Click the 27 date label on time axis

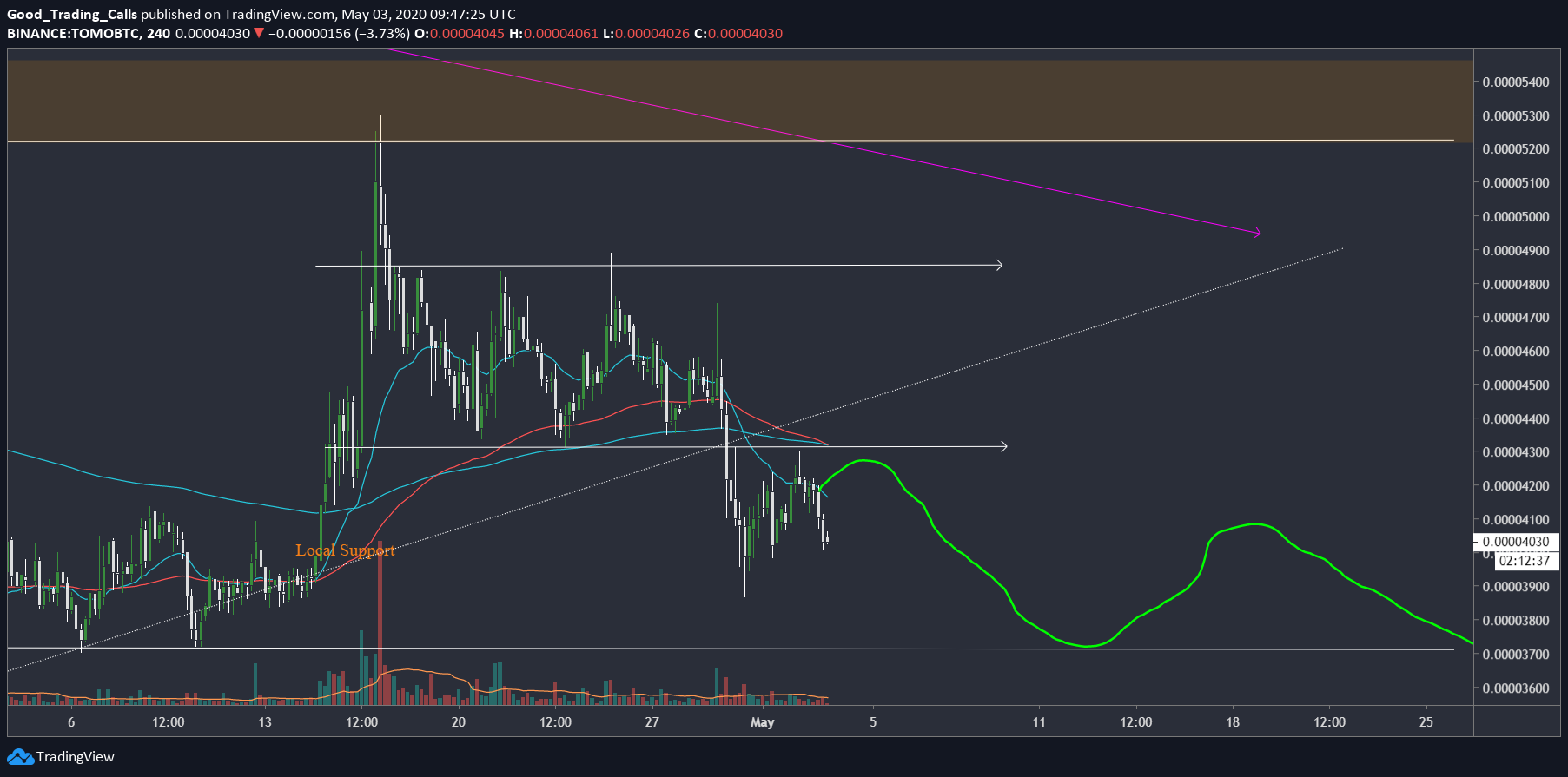coord(652,722)
